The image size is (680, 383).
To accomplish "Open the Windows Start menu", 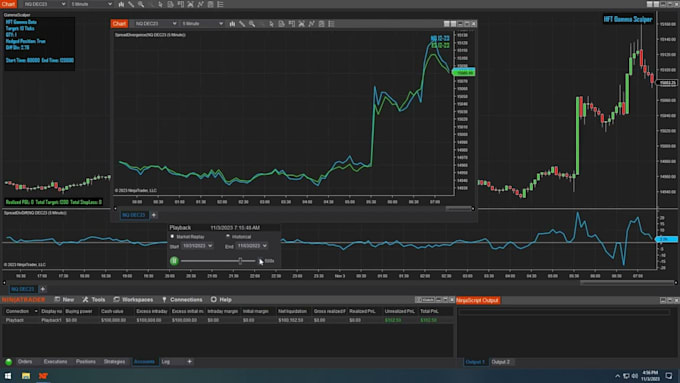I will pyautogui.click(x=8, y=376).
